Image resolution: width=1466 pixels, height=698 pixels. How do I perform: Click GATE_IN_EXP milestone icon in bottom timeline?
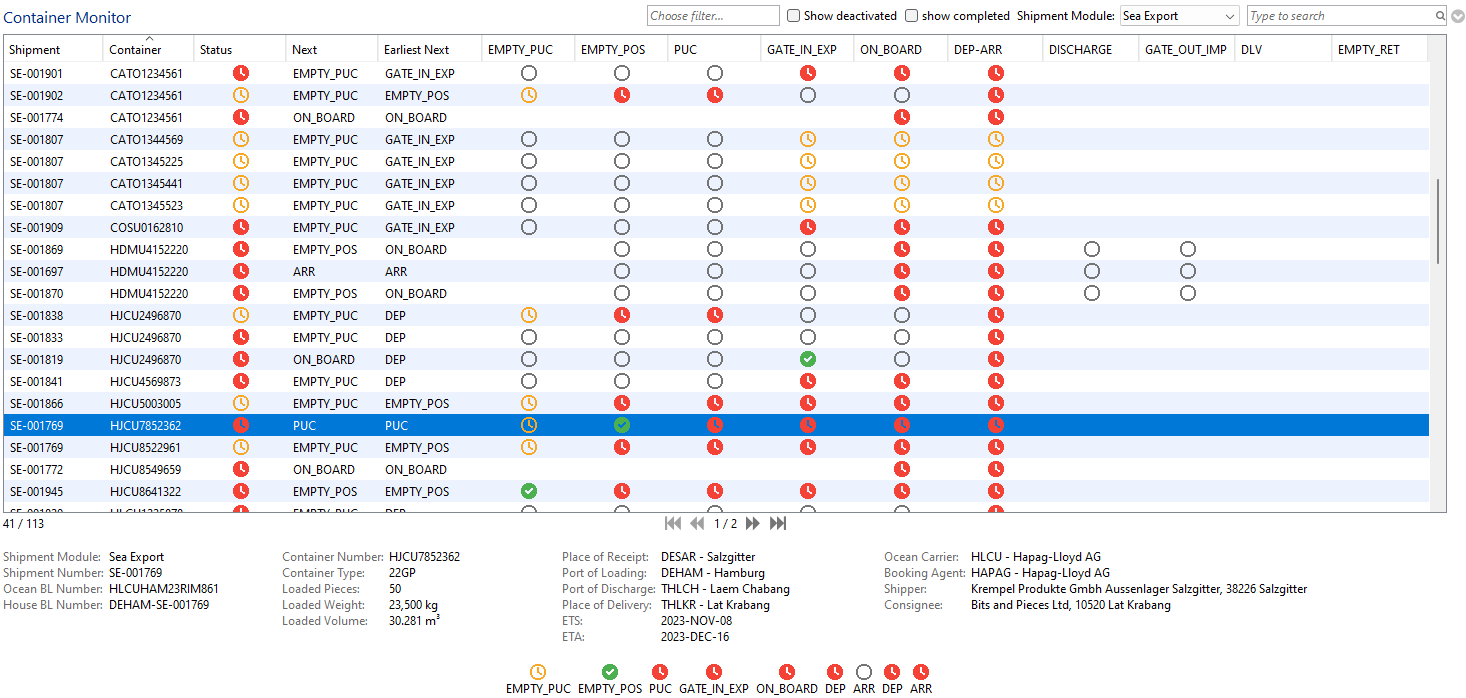click(714, 672)
